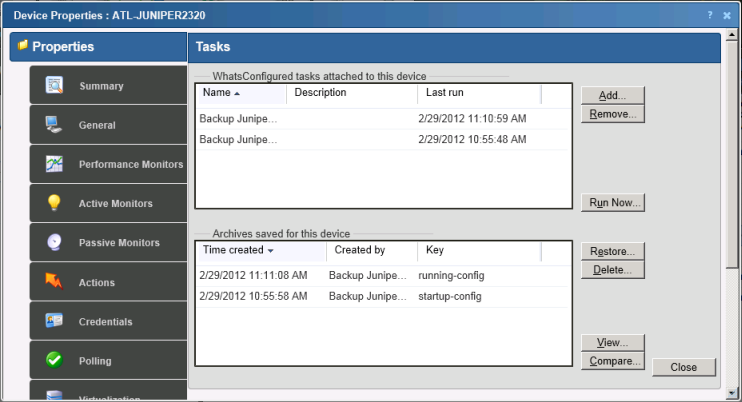Click the Compare button
This screenshot has height=402, width=742.
(612, 361)
